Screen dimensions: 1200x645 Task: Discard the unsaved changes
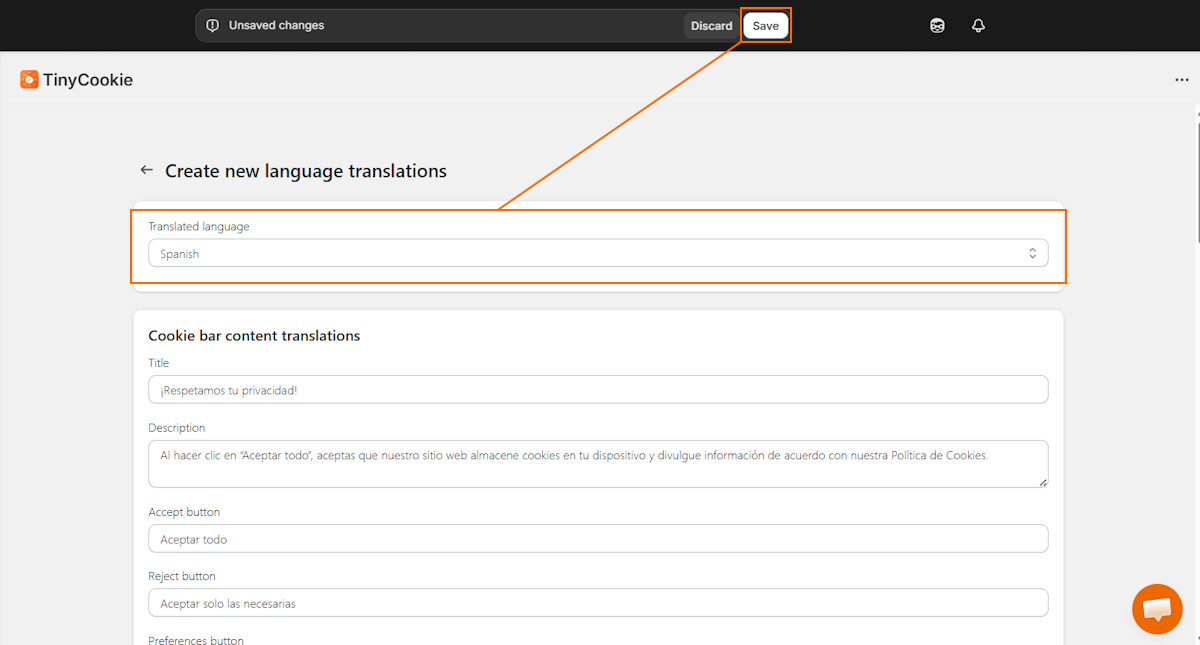click(710, 25)
